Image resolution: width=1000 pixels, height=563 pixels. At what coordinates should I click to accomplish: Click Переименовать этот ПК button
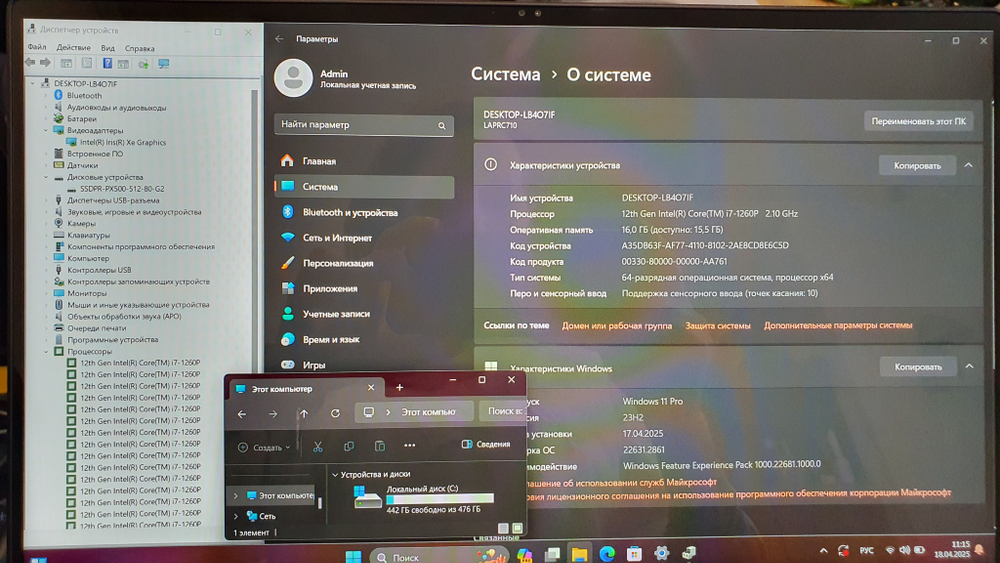[x=918, y=121]
